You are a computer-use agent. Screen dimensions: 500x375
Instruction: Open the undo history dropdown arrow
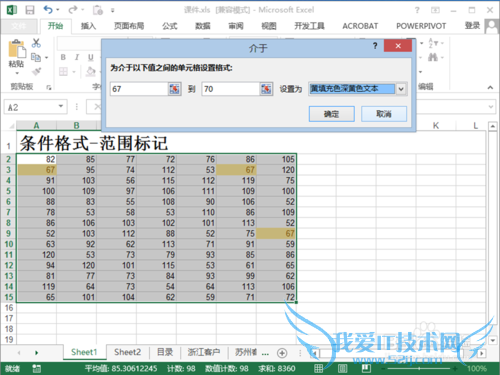point(58,10)
